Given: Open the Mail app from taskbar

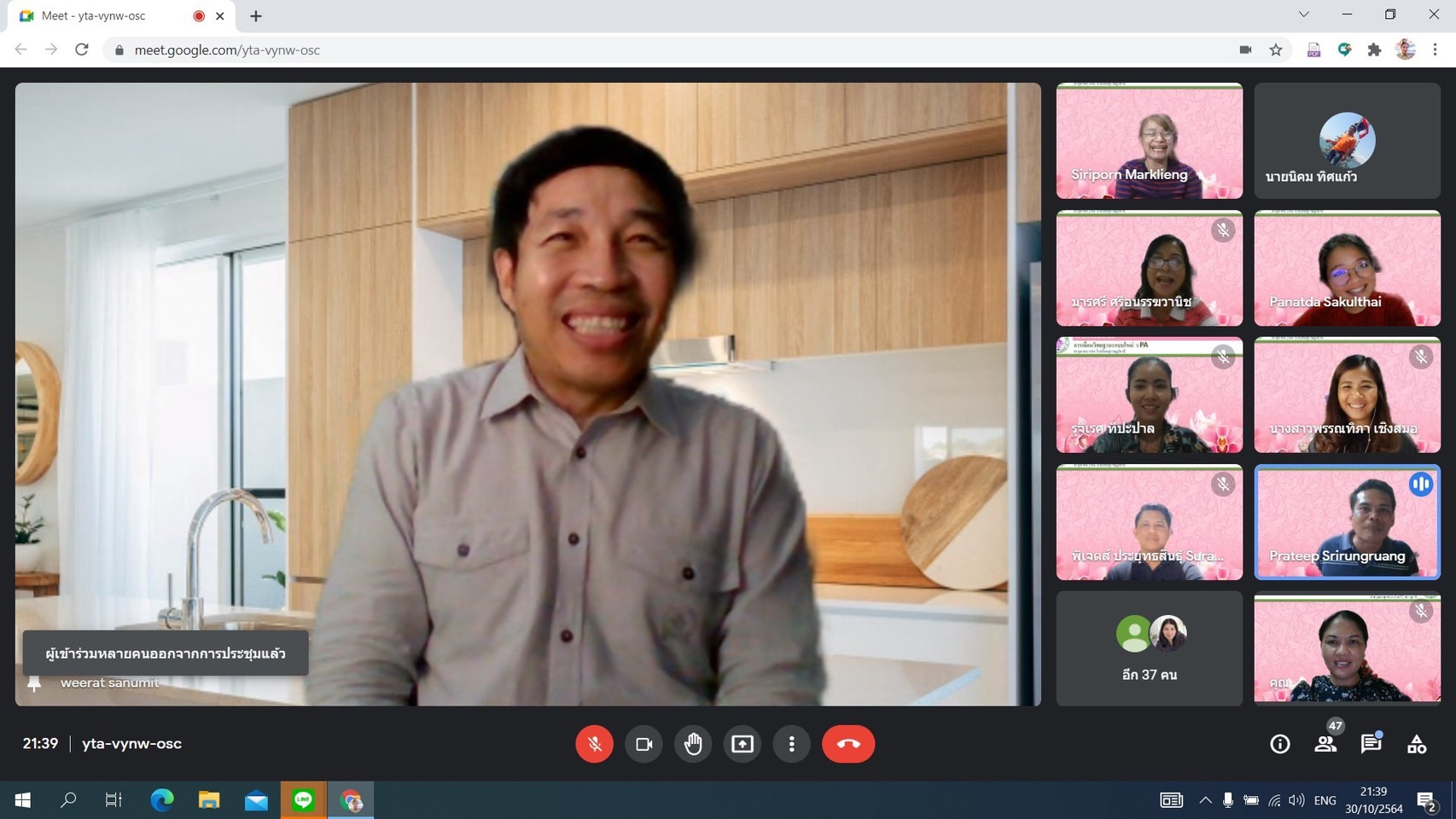Looking at the screenshot, I should (x=256, y=800).
